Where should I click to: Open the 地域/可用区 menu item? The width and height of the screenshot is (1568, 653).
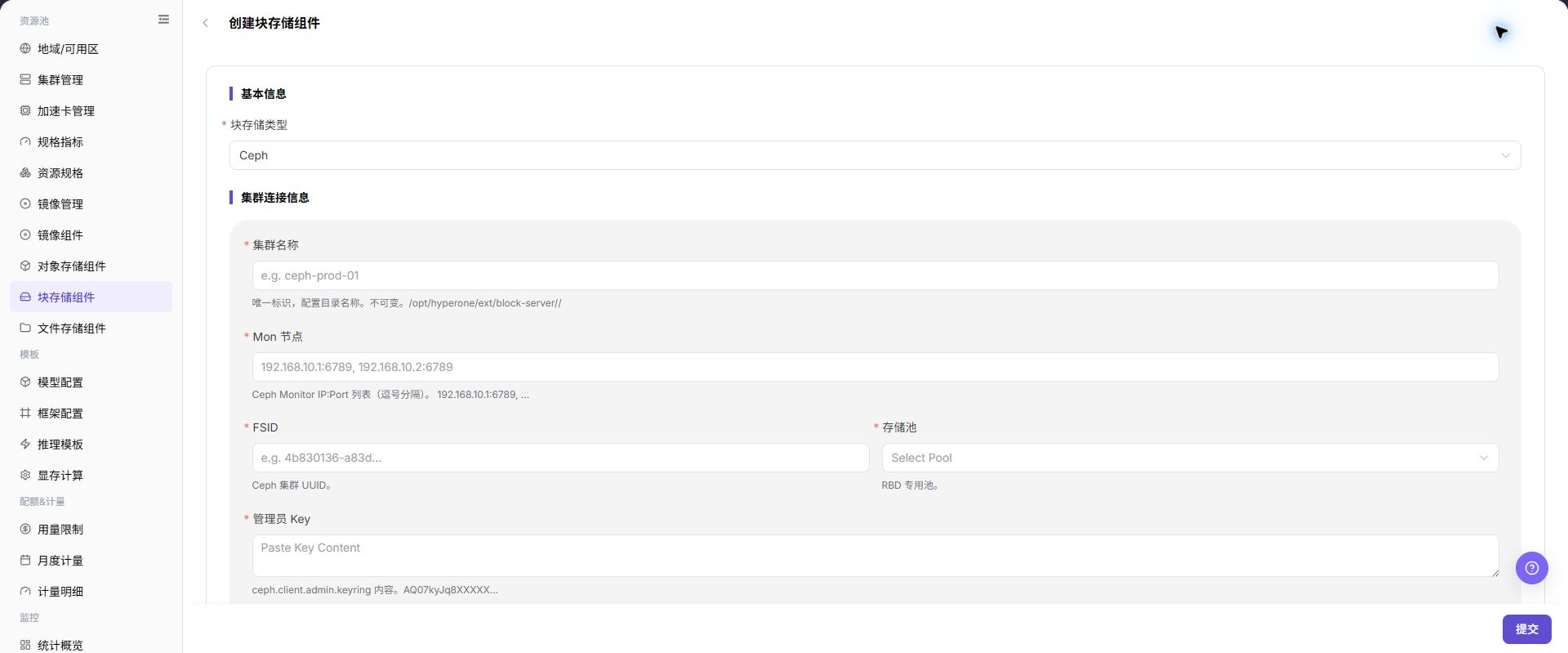point(91,49)
